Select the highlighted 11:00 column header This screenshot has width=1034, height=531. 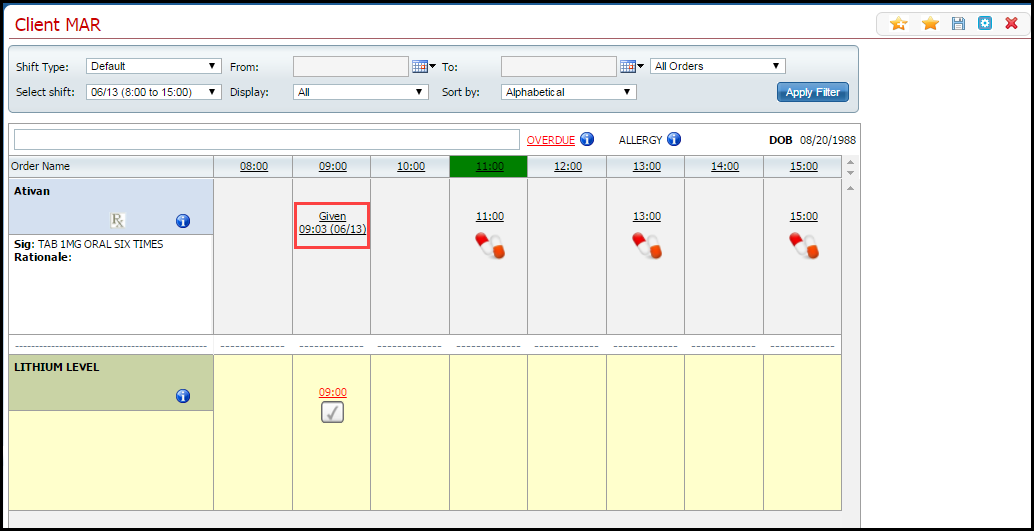489,167
